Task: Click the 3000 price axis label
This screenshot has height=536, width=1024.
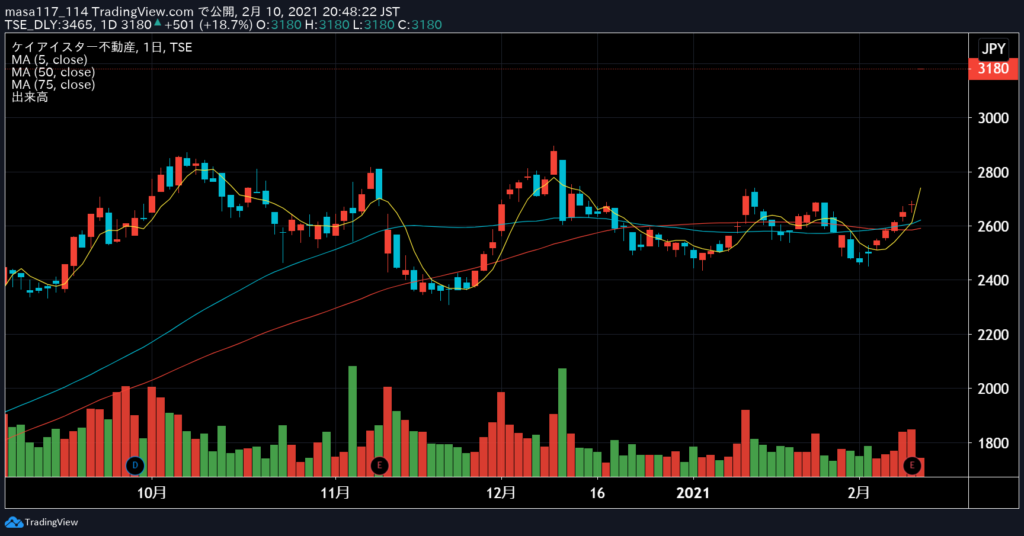Action: coord(993,118)
